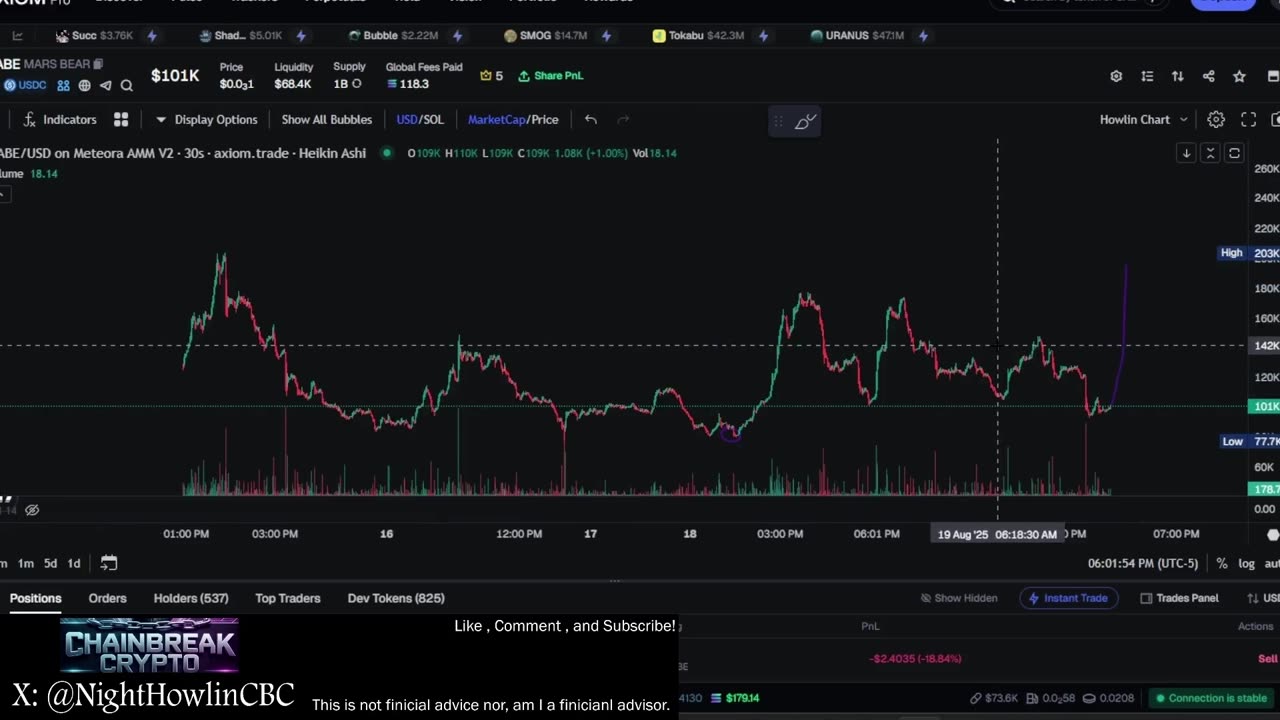Open the token Telegram link icon

[x=106, y=86]
